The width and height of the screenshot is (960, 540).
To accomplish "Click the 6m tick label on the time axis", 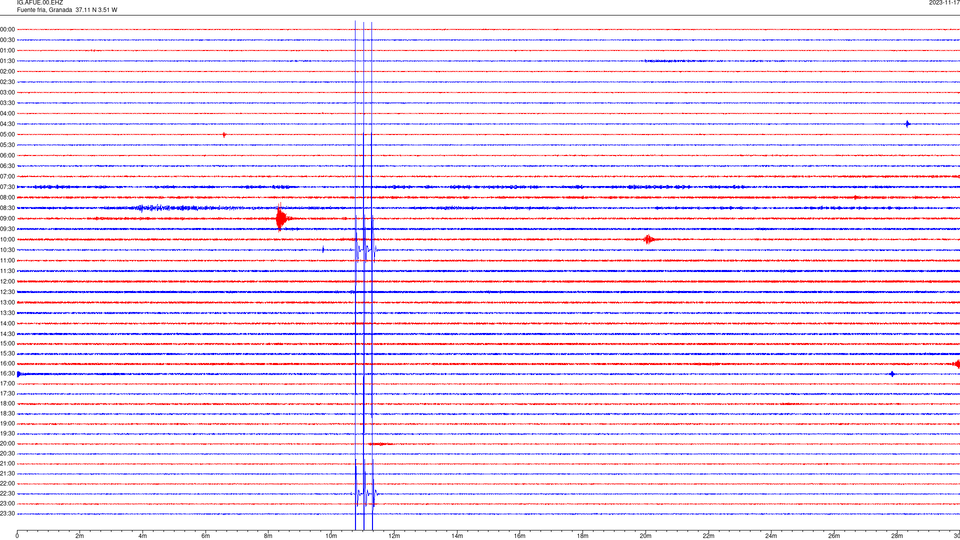I will pos(206,536).
